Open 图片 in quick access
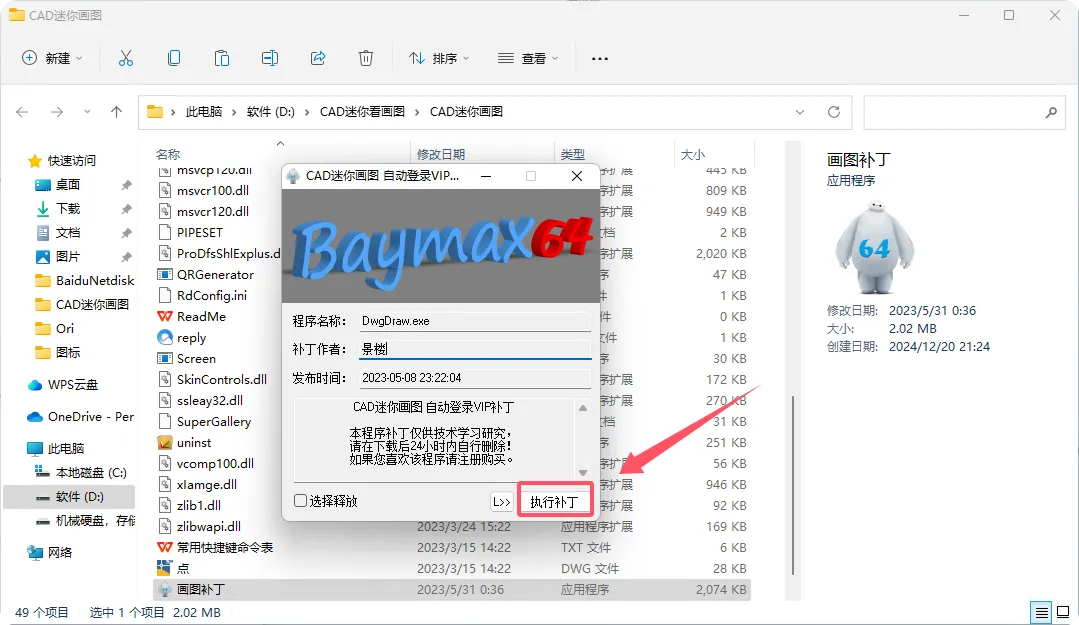The width and height of the screenshot is (1079, 625). 67,257
